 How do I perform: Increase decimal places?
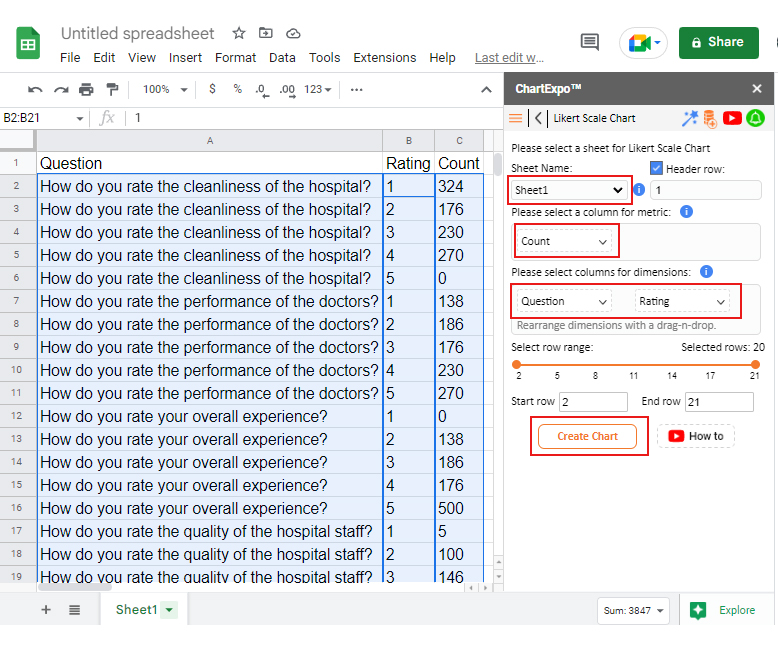tap(287, 90)
